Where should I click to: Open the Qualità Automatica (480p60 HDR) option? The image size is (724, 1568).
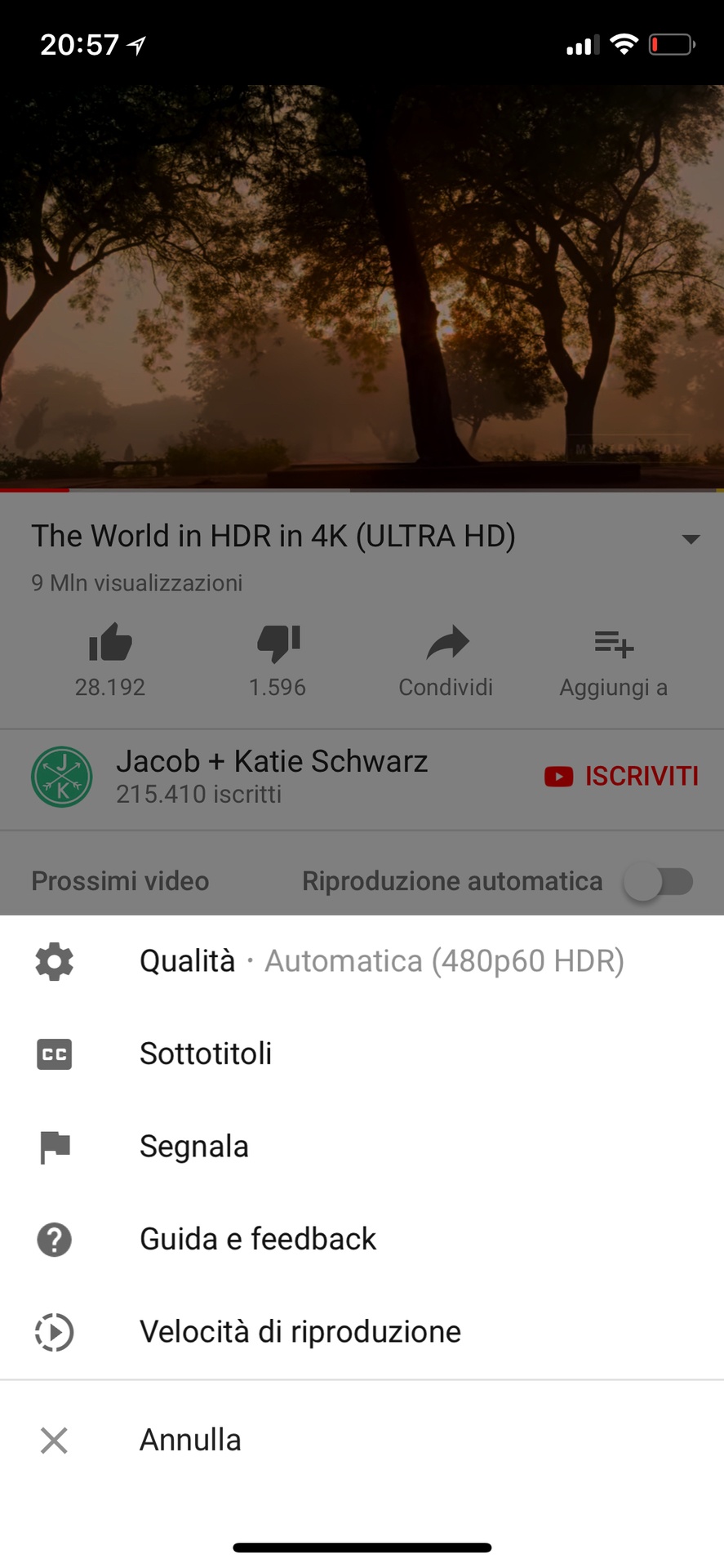pyautogui.click(x=362, y=961)
